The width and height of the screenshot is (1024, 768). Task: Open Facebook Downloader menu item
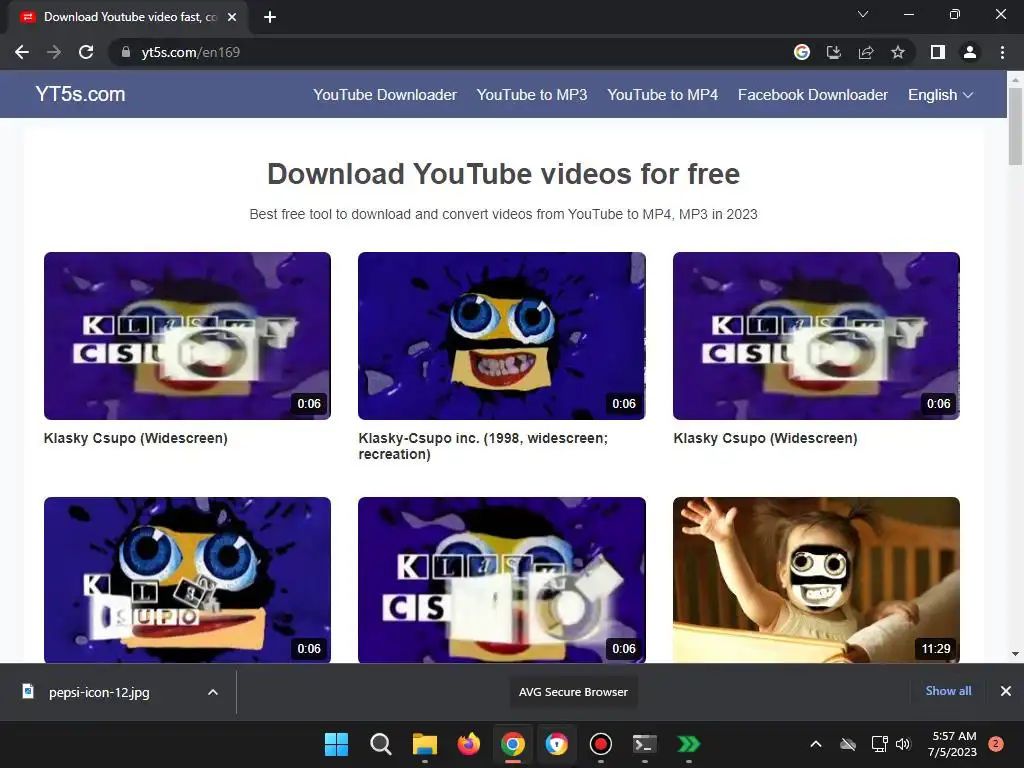point(812,95)
